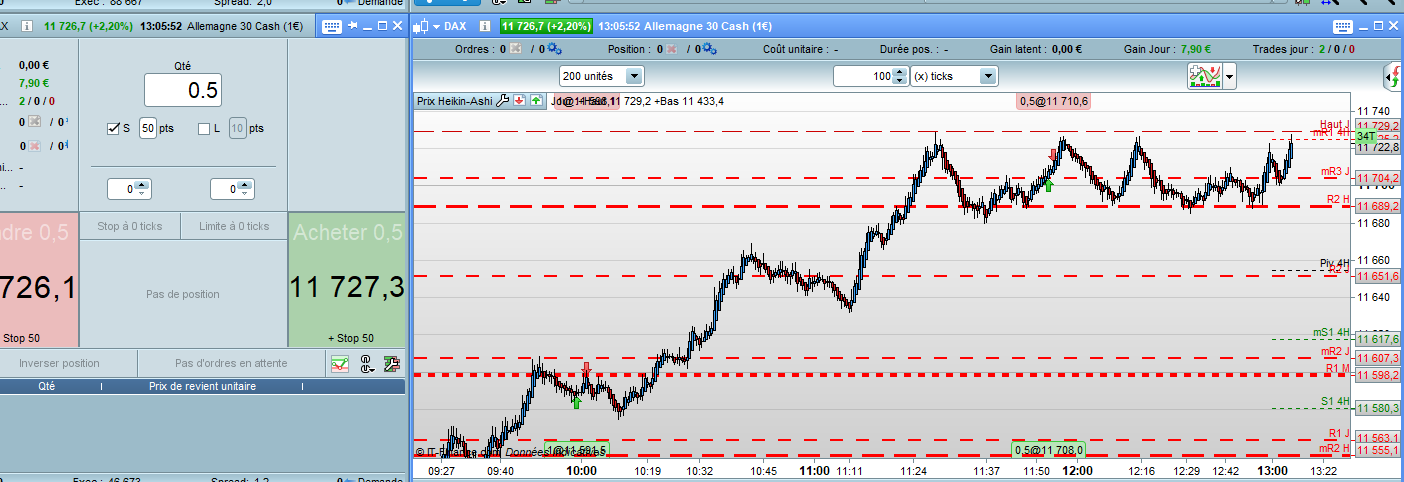
Task: Select green buy arrow marker near 10:00
Action: click(x=576, y=402)
